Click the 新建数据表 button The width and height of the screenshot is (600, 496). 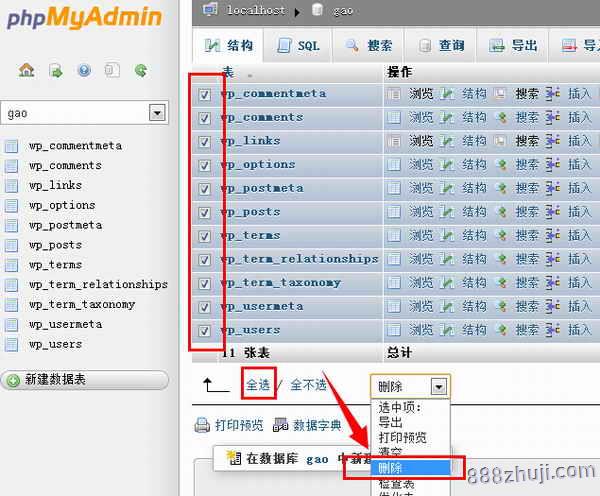[x=85, y=380]
